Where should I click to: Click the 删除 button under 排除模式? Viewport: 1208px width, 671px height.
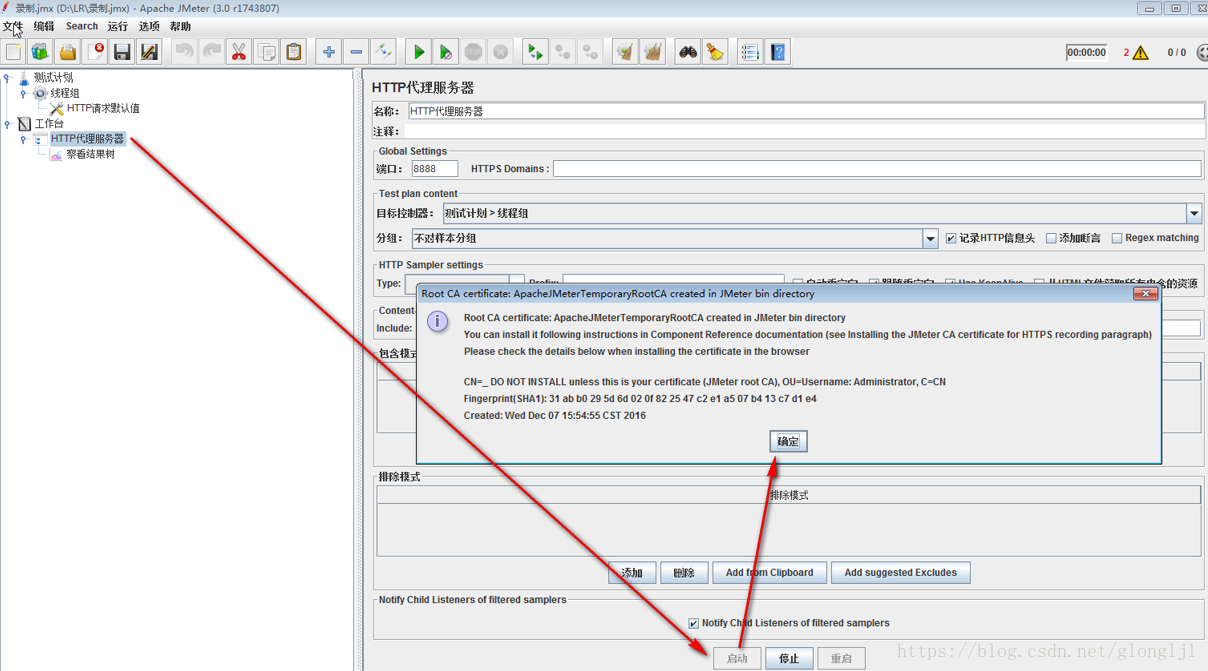(684, 573)
